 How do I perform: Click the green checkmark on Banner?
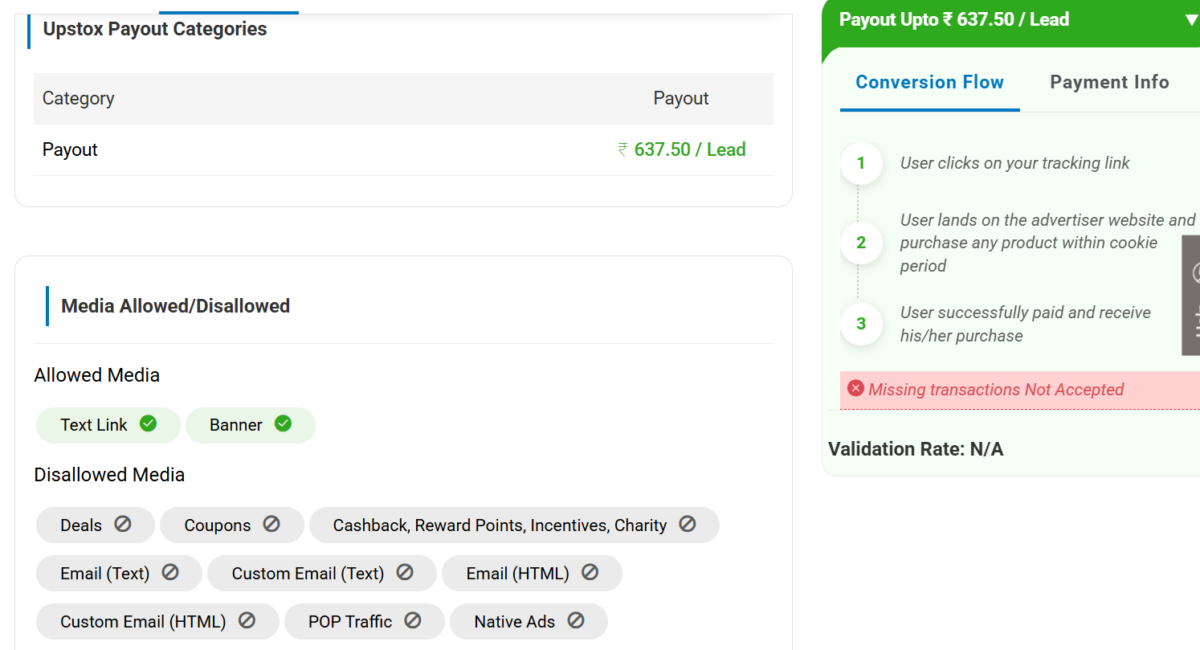[x=283, y=424]
